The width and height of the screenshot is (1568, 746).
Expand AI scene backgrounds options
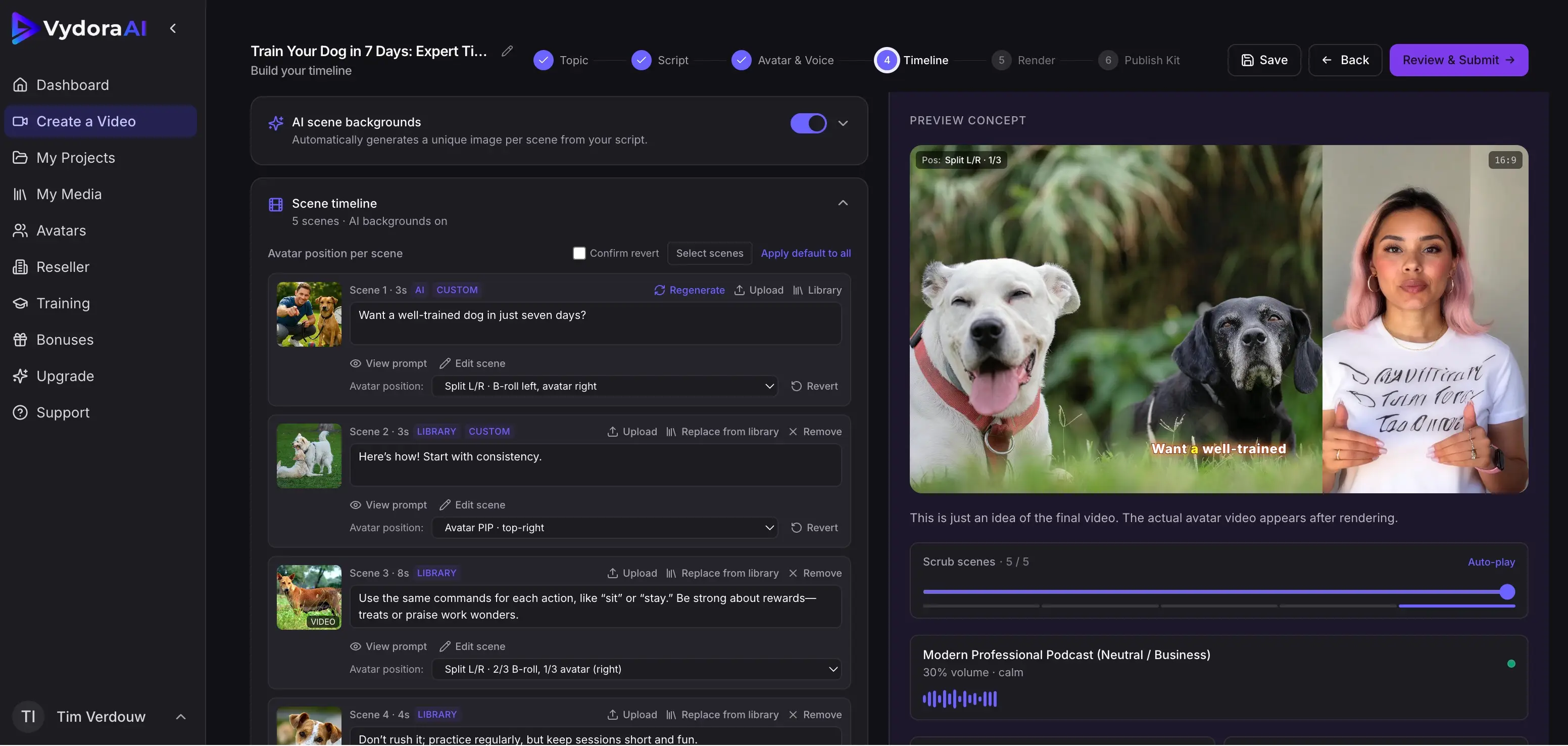pyautogui.click(x=843, y=124)
